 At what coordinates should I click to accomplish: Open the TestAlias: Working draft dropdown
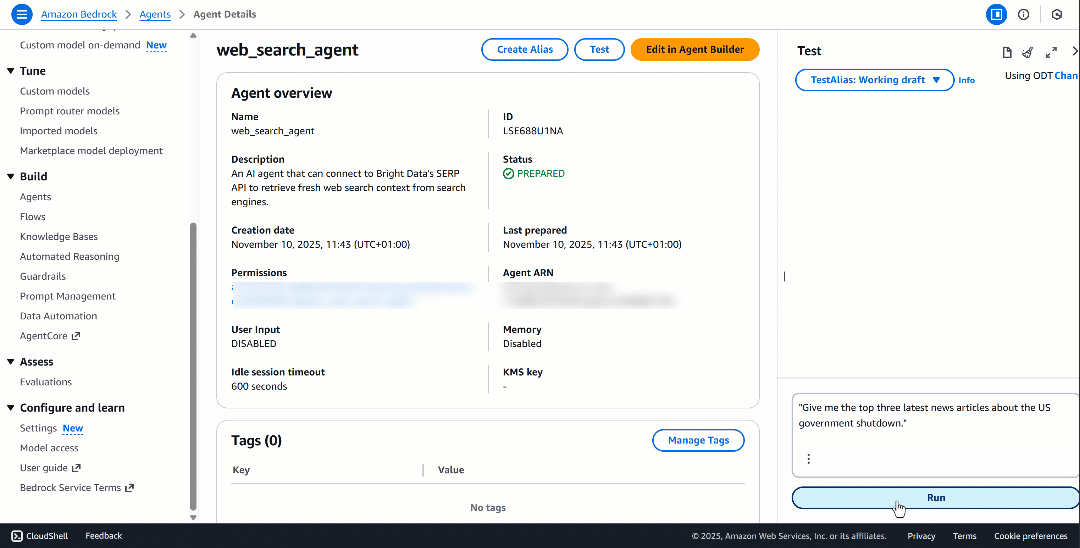[x=875, y=80]
